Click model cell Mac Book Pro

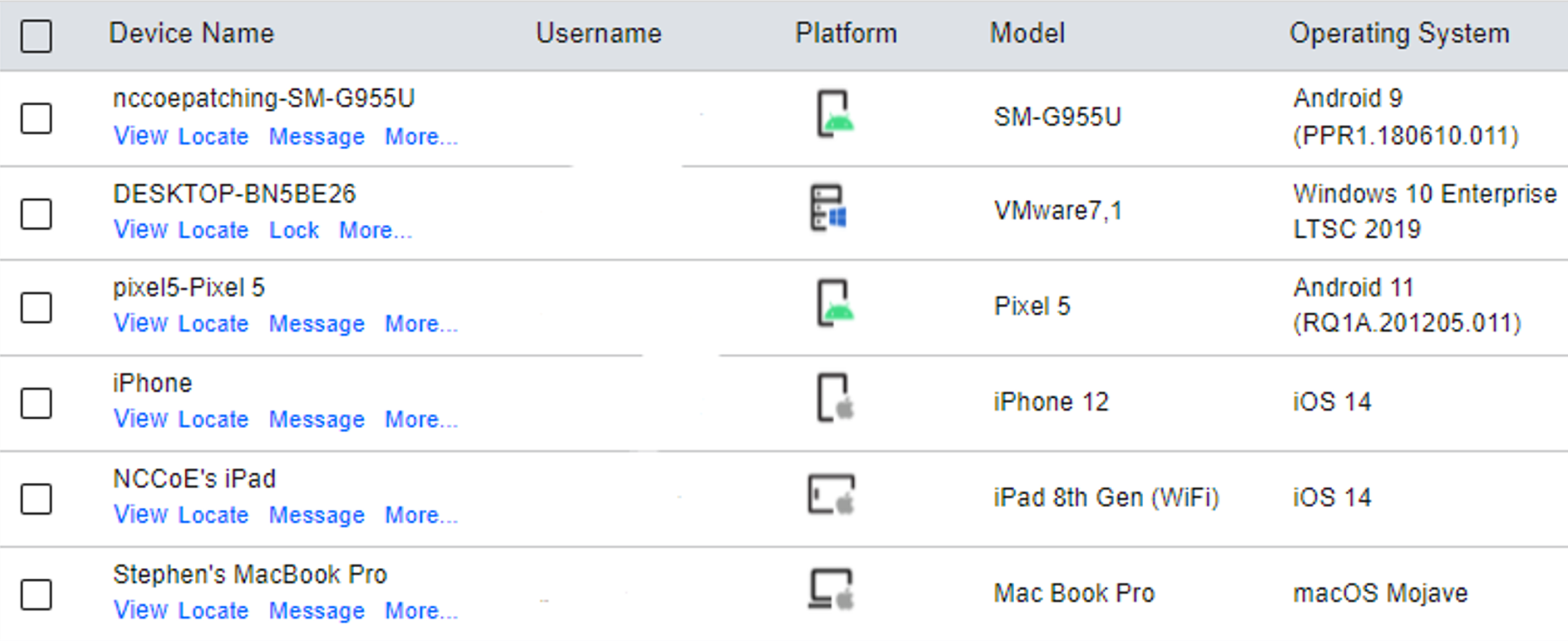pyautogui.click(x=1074, y=593)
